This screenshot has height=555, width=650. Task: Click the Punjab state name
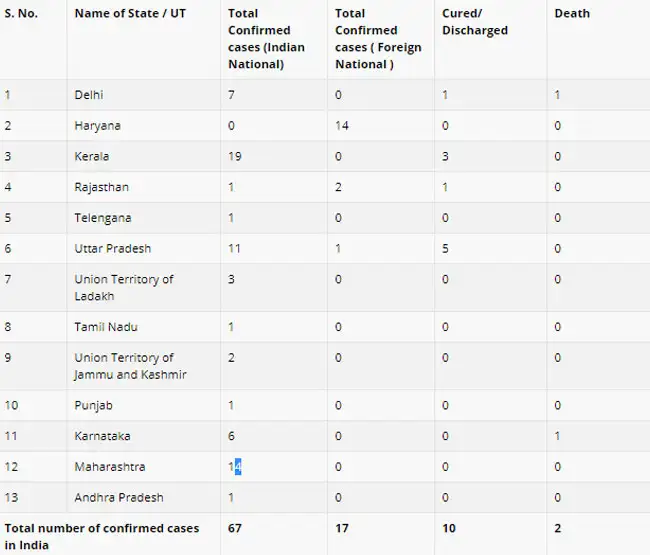(92, 405)
